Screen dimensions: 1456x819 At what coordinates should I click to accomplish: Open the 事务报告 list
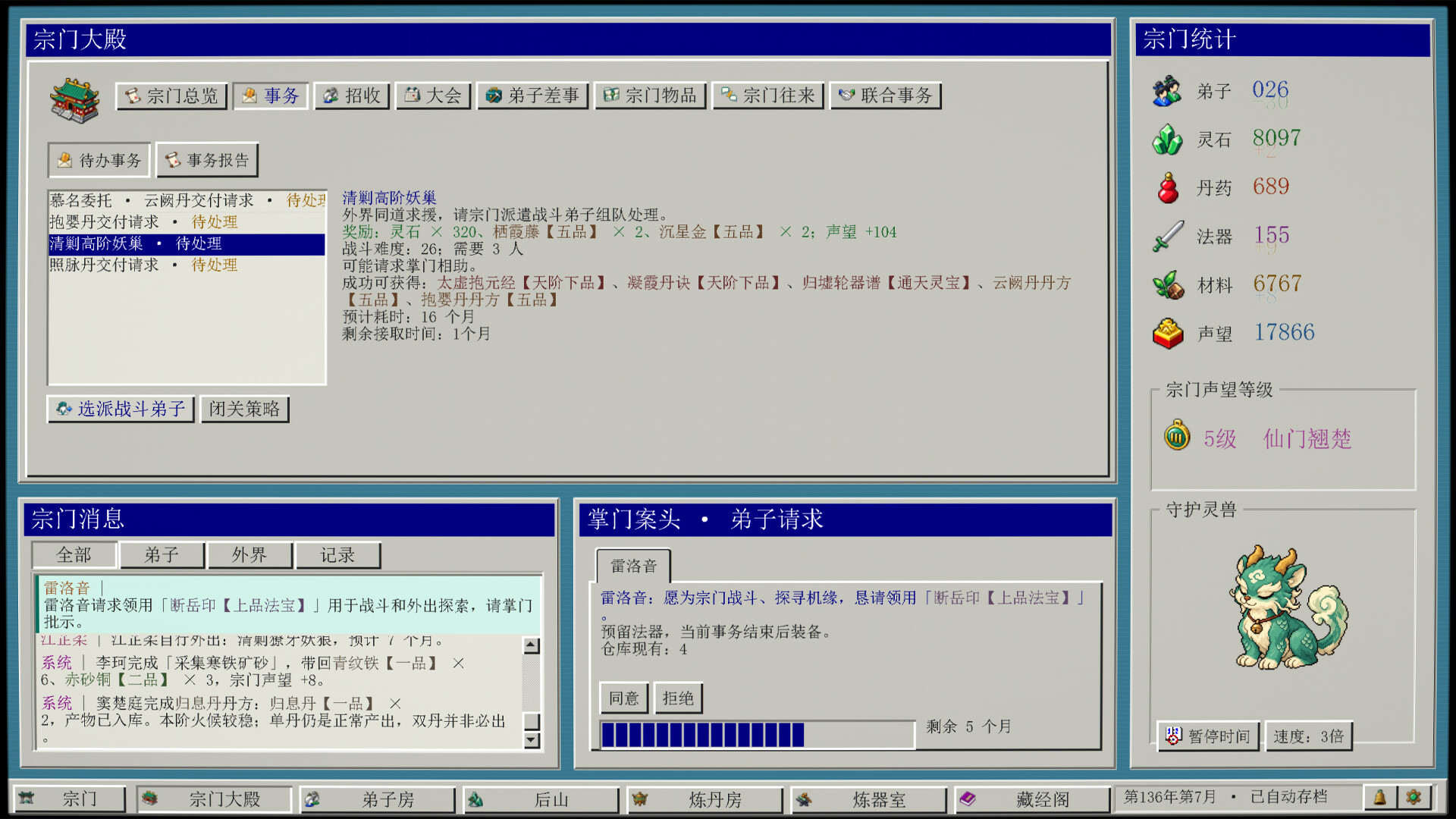click(x=208, y=160)
